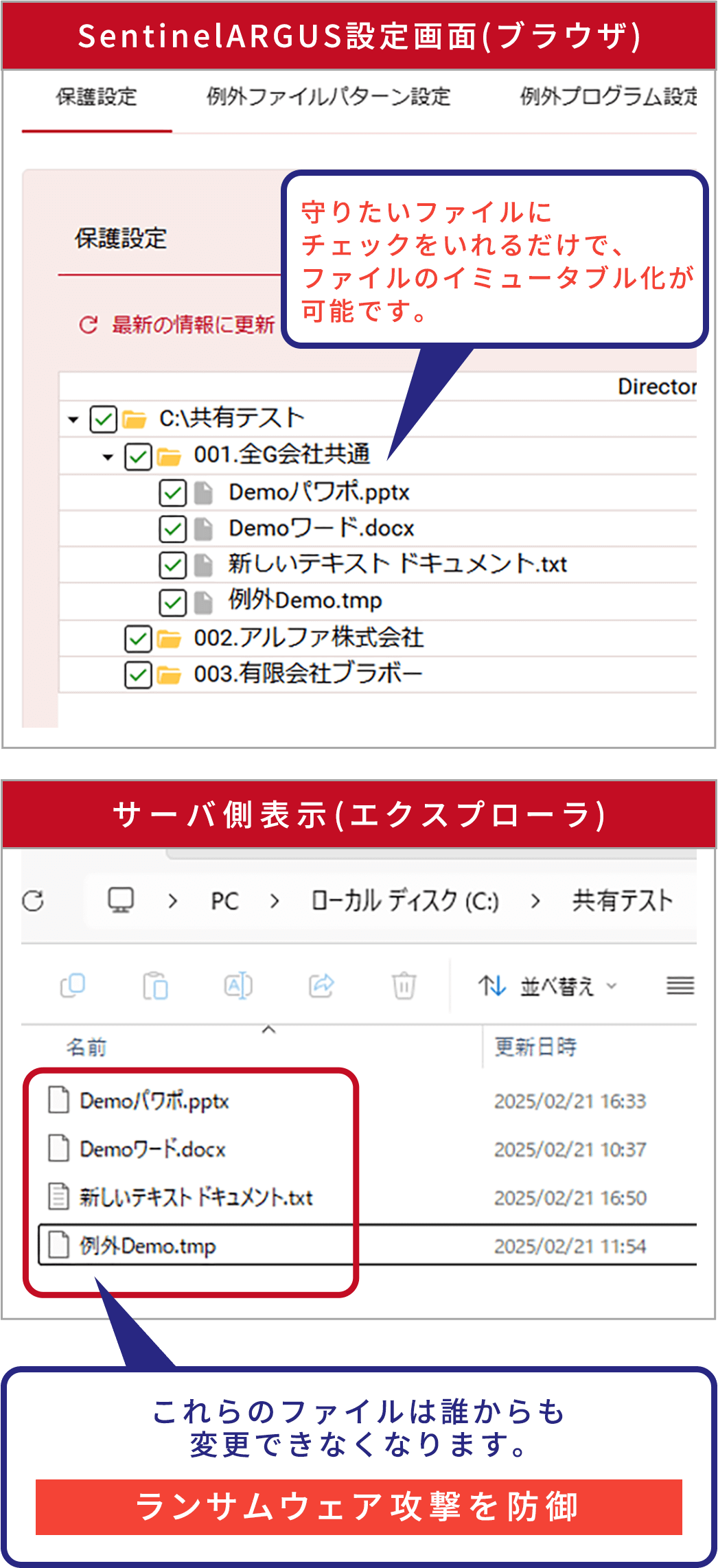Click the 003.有限会社ブラボー folder icon
This screenshot has width=718, height=1568.
[x=169, y=675]
